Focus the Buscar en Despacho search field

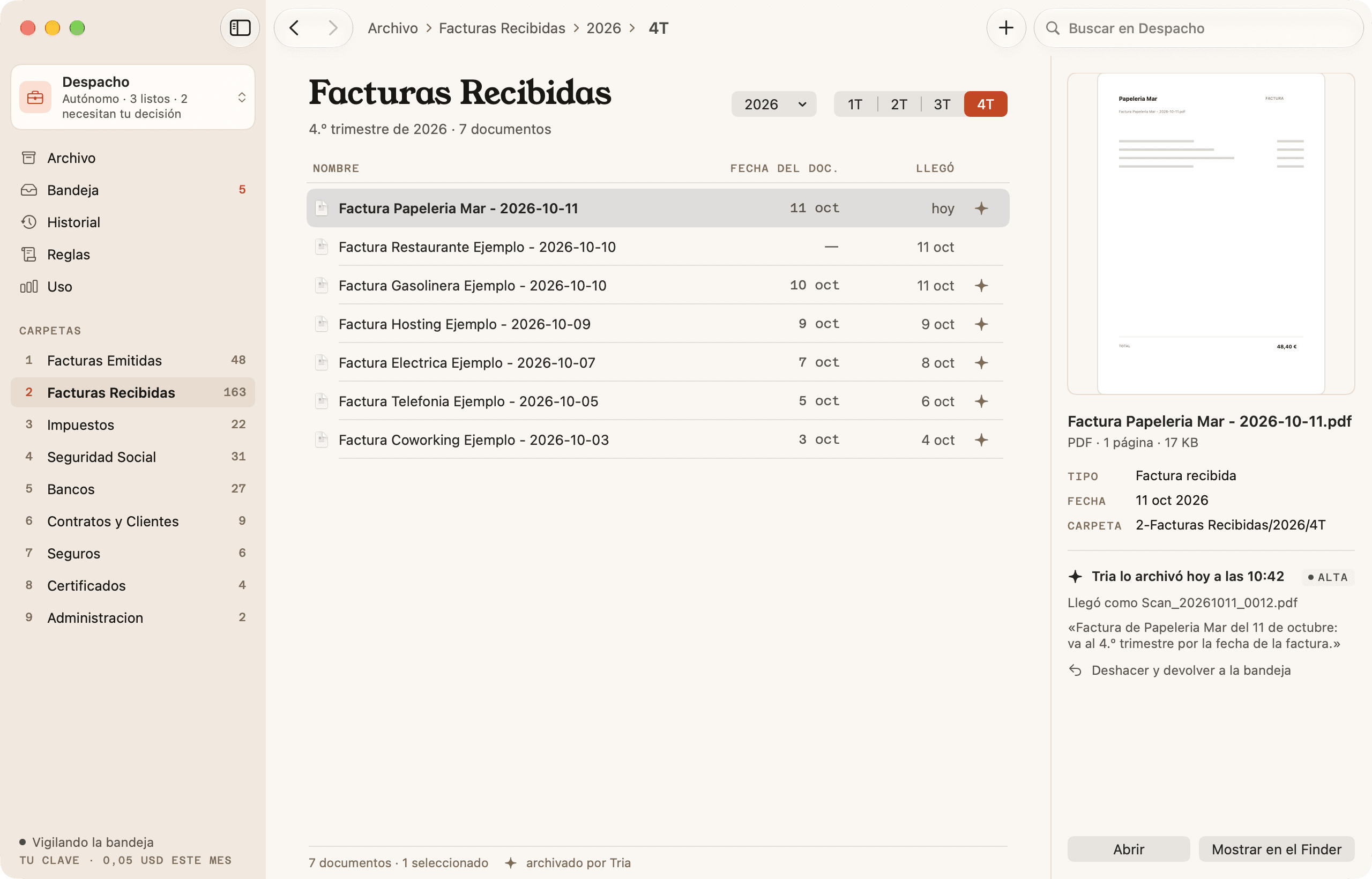point(1198,28)
